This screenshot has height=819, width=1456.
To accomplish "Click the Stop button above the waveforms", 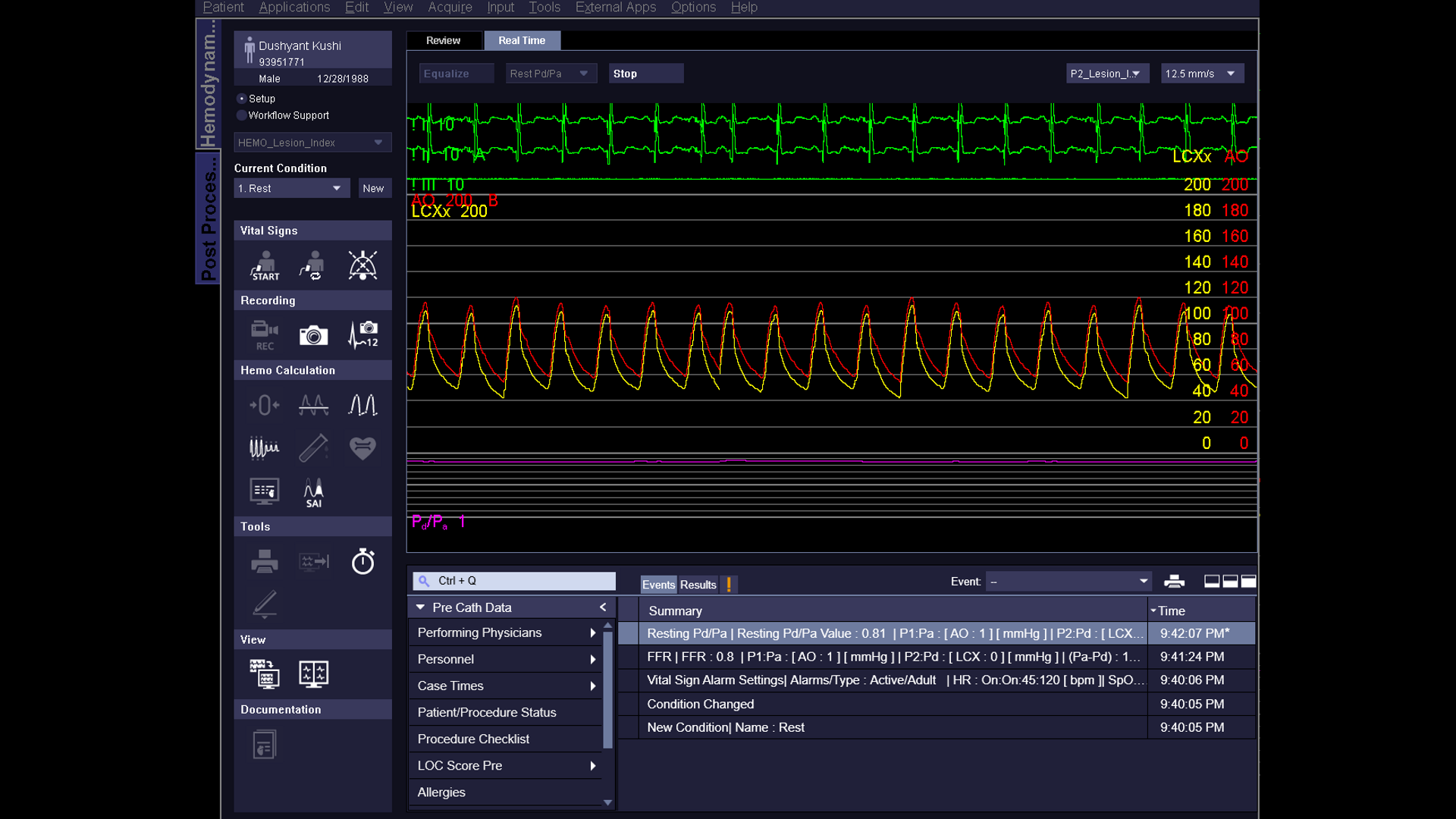I will [645, 73].
